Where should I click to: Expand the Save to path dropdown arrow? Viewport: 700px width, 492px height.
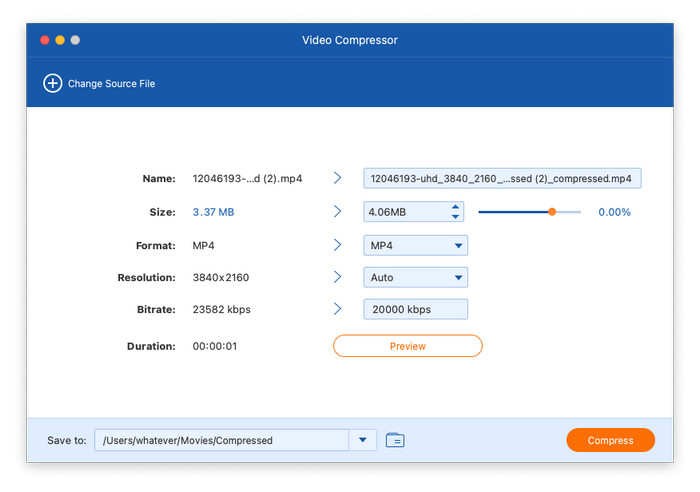click(362, 440)
